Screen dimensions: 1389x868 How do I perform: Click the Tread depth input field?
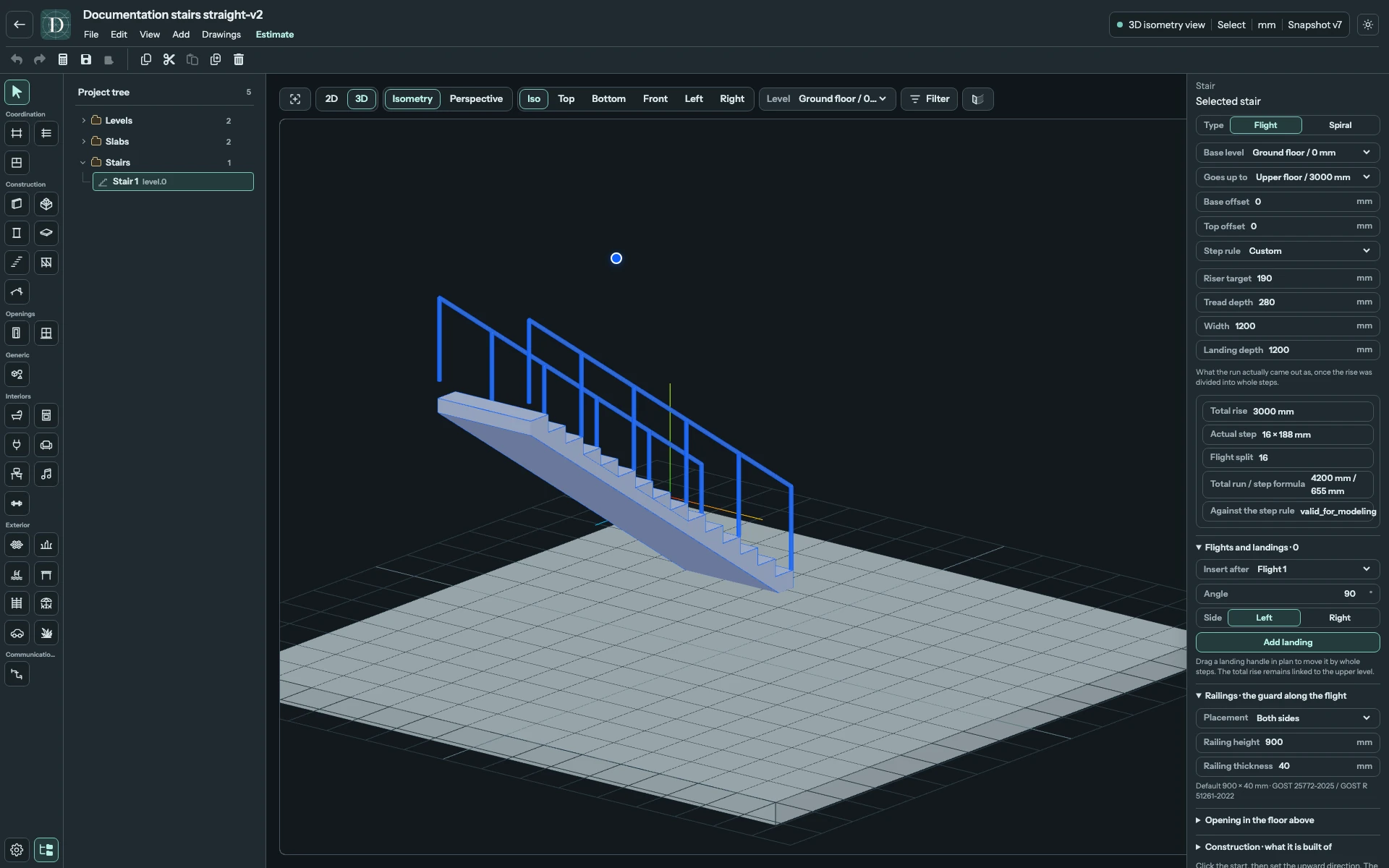click(x=1288, y=302)
